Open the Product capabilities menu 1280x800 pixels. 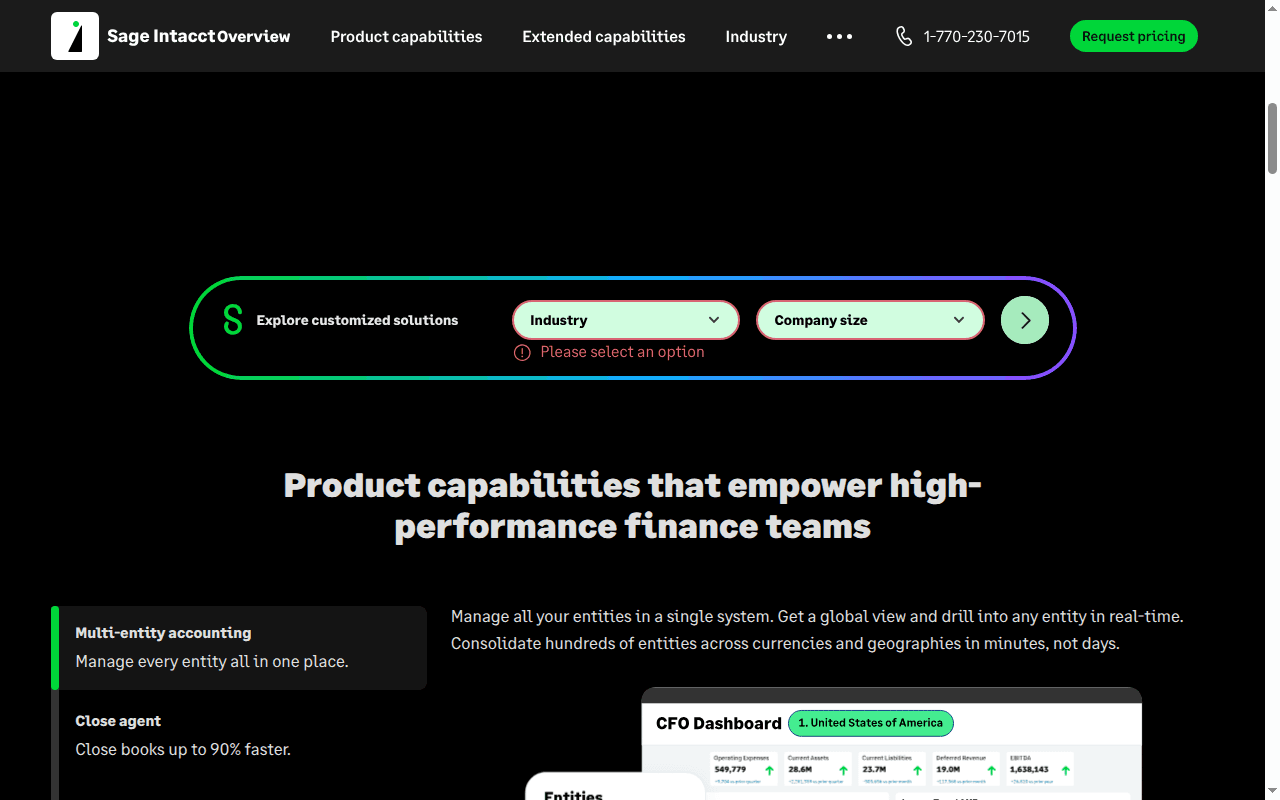(406, 37)
